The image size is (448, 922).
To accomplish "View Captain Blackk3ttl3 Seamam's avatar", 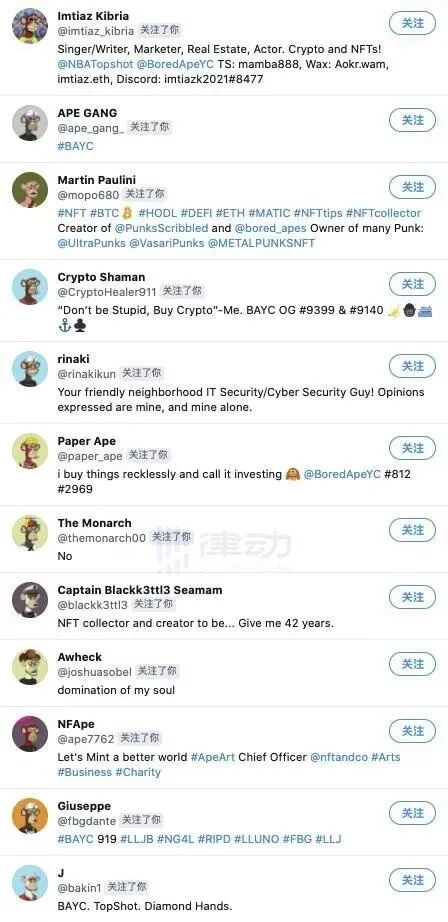I will click(x=30, y=600).
